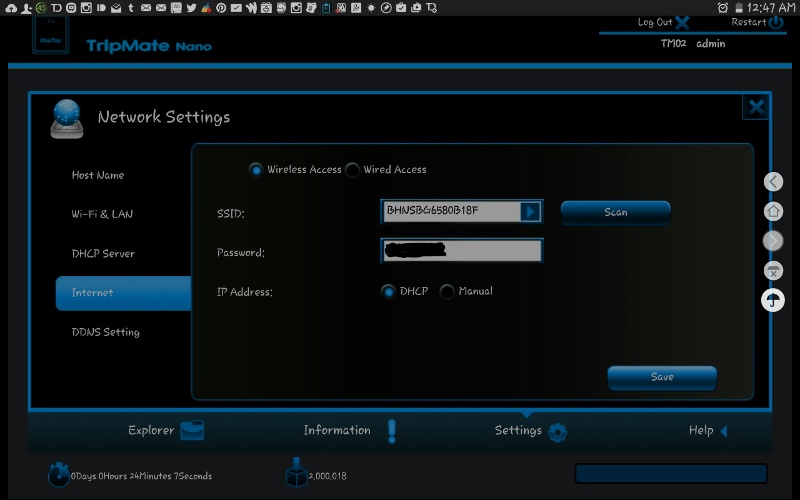Viewport: 800px width, 500px height.
Task: Click the Save button
Action: pyautogui.click(x=662, y=377)
